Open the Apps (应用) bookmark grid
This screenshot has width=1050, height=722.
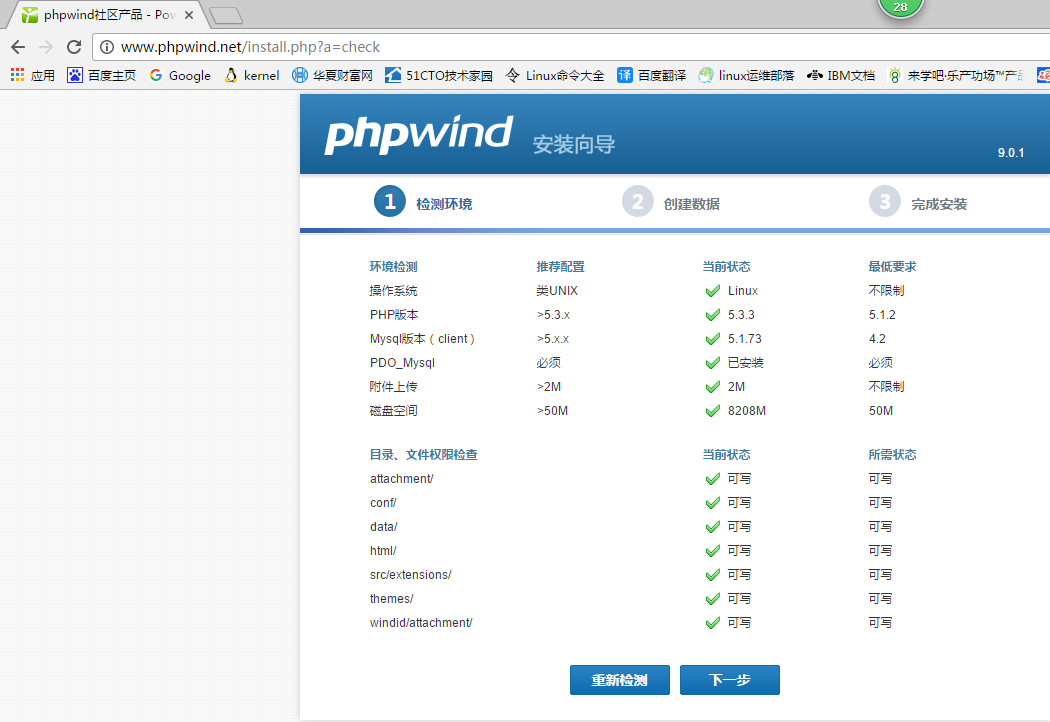(33, 75)
